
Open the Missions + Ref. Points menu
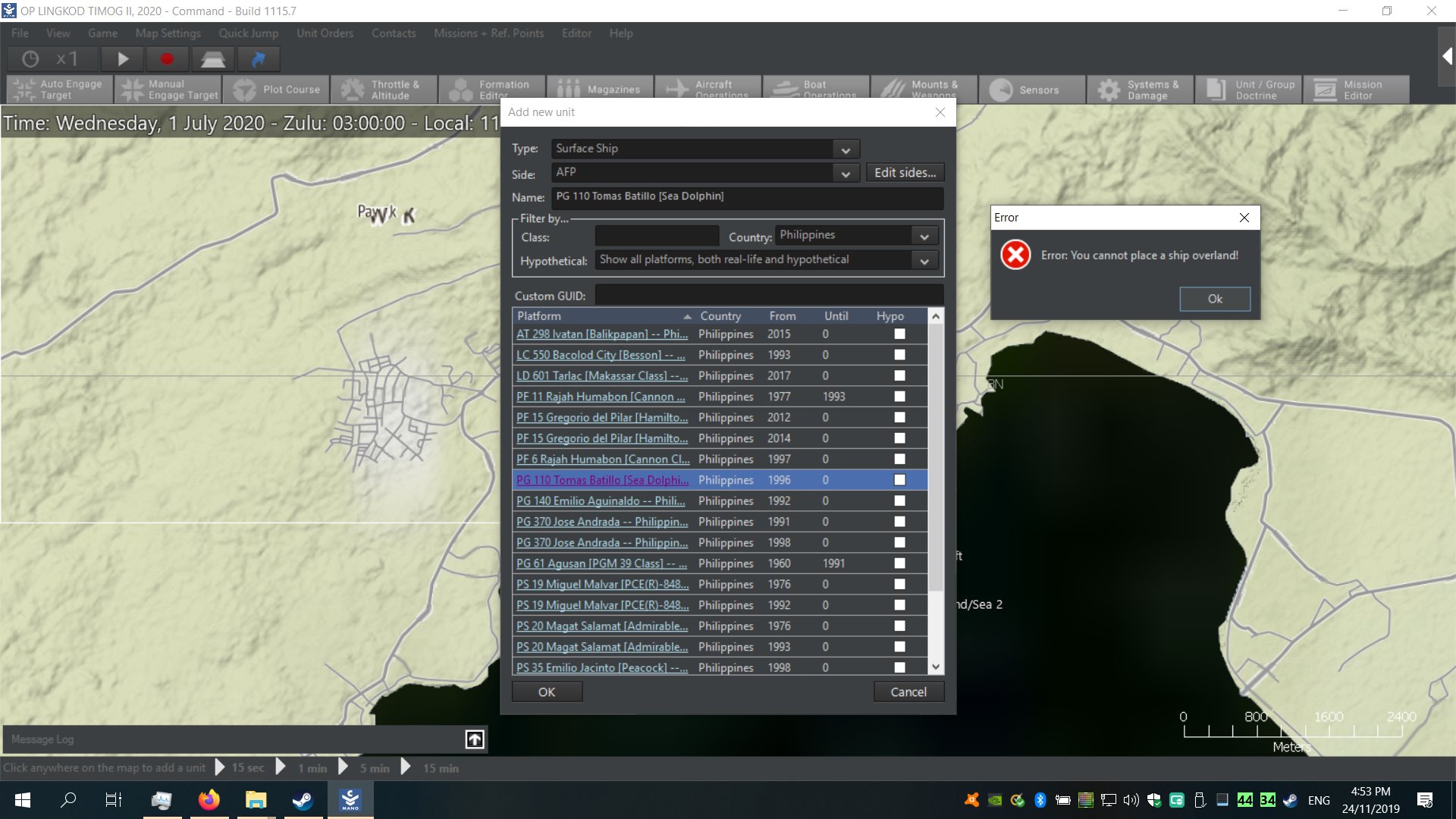pyautogui.click(x=488, y=33)
